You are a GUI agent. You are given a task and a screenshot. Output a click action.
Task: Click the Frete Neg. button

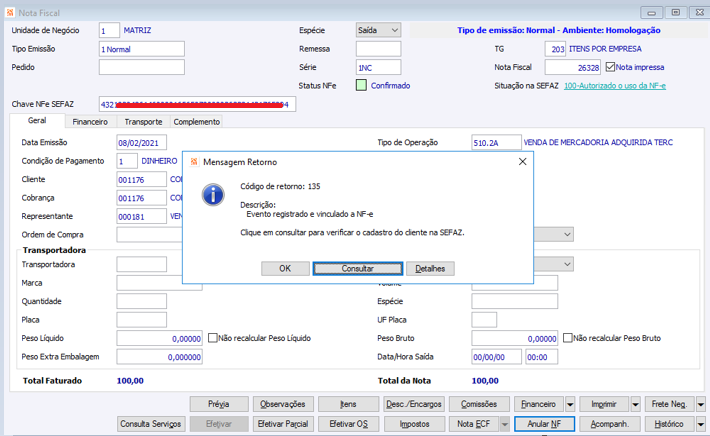[x=669, y=404]
